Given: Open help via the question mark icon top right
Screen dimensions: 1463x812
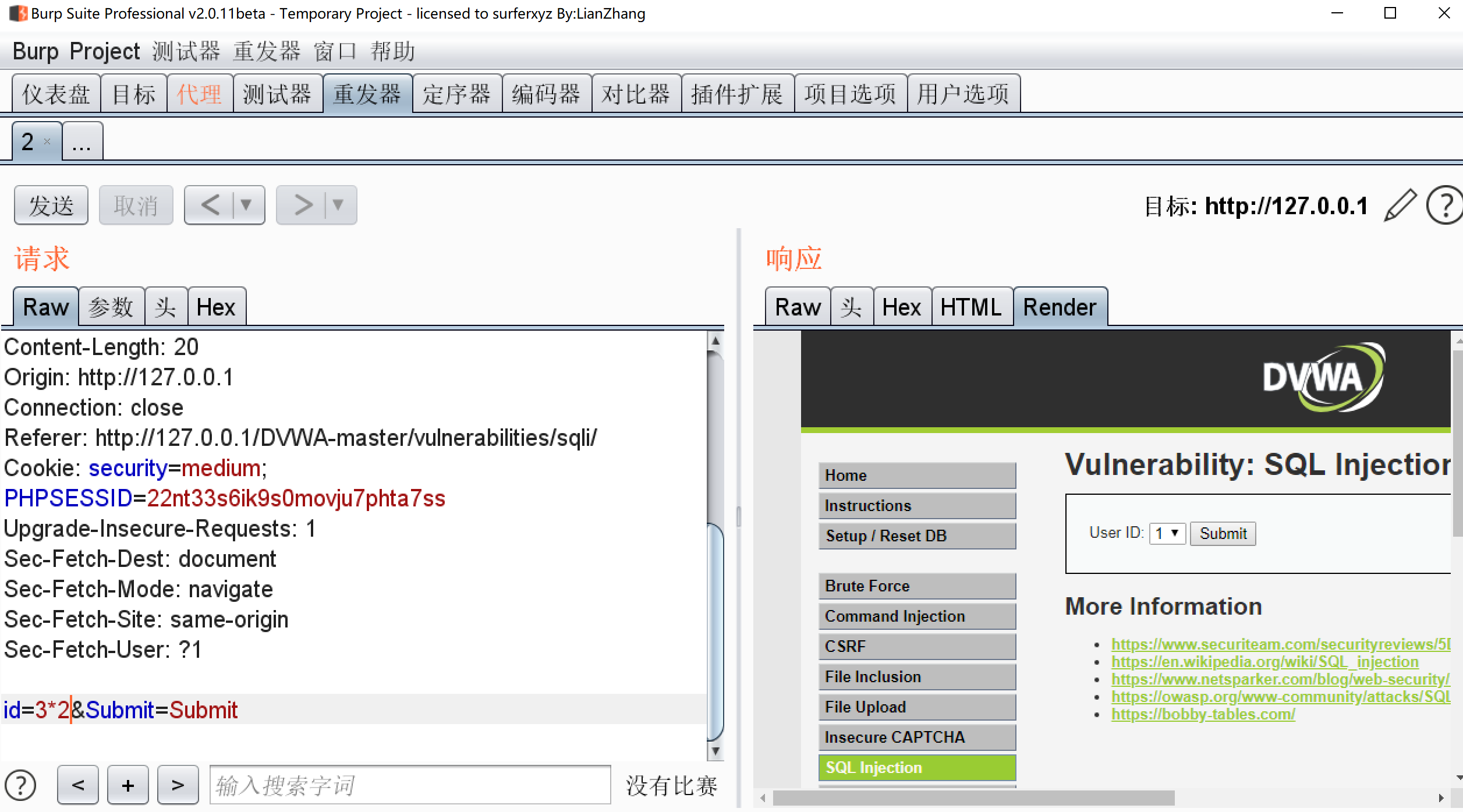Looking at the screenshot, I should coord(1447,205).
